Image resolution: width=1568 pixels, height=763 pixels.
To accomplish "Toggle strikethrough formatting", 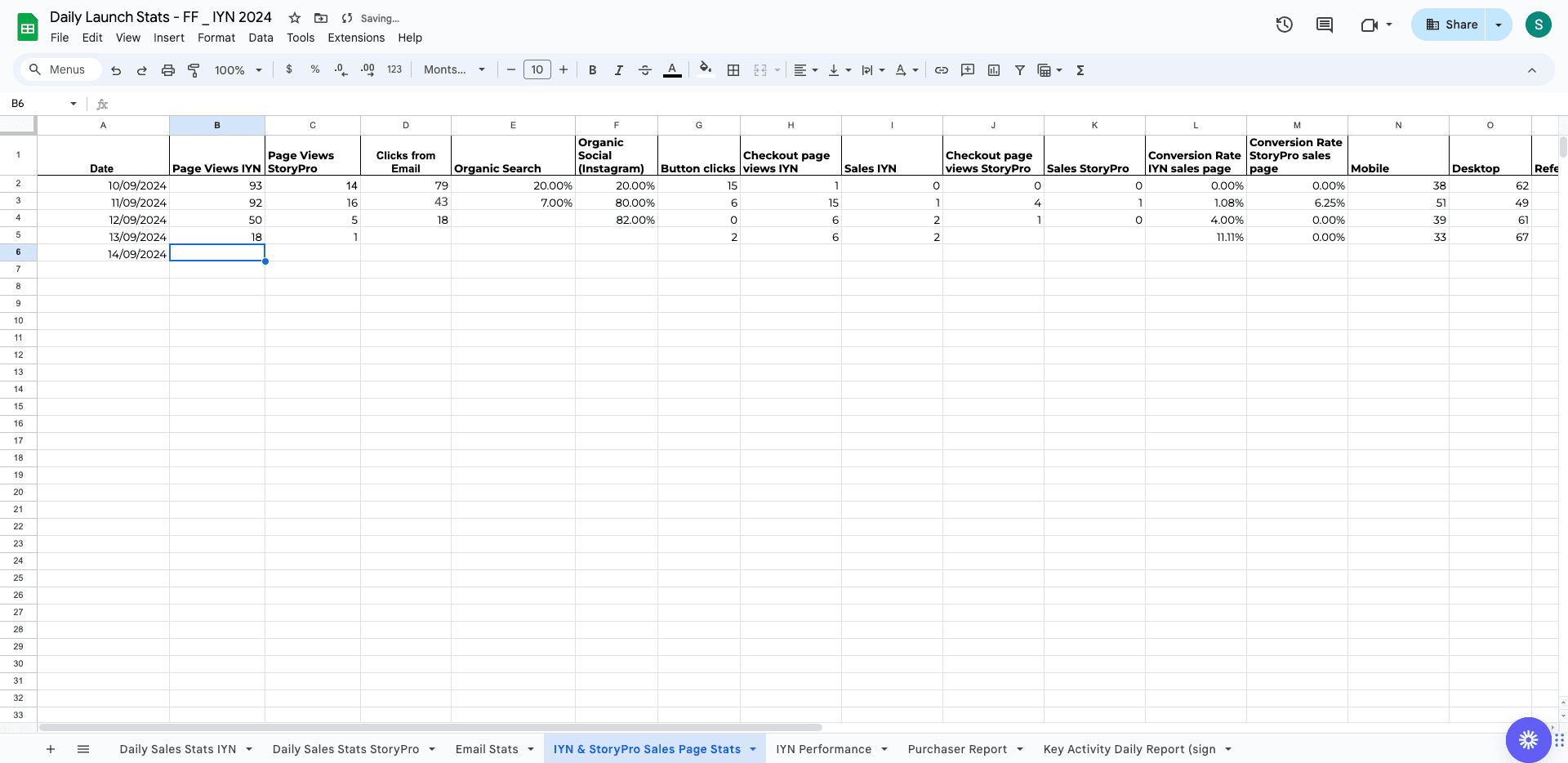I will click(645, 70).
